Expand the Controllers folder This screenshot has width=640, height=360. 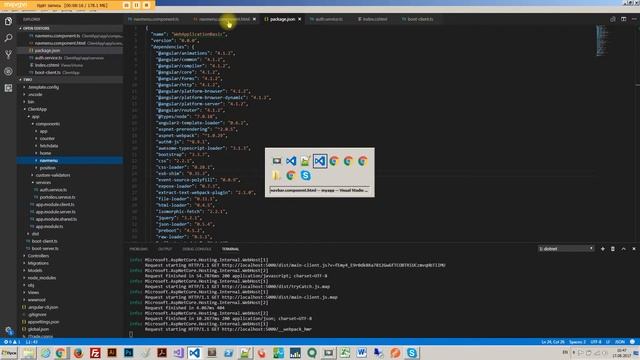38,256
